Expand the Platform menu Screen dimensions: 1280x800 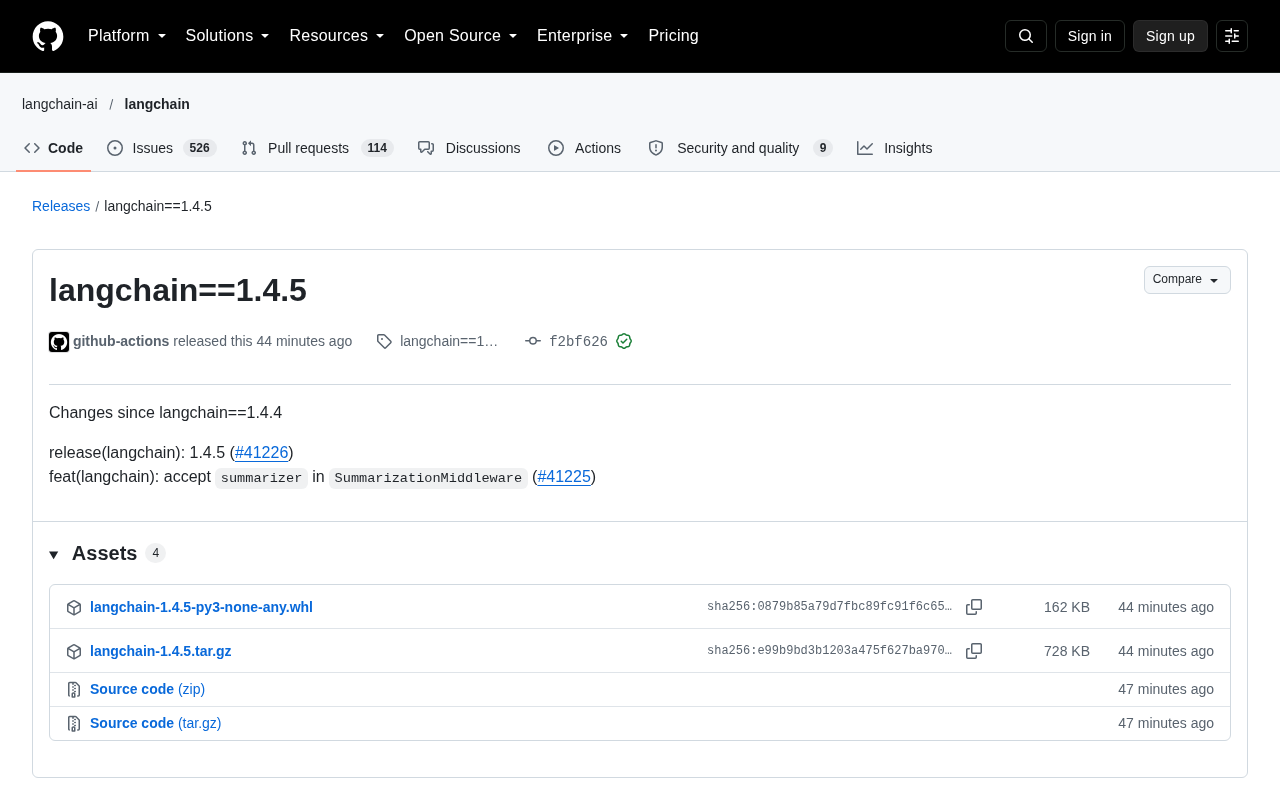(x=127, y=36)
